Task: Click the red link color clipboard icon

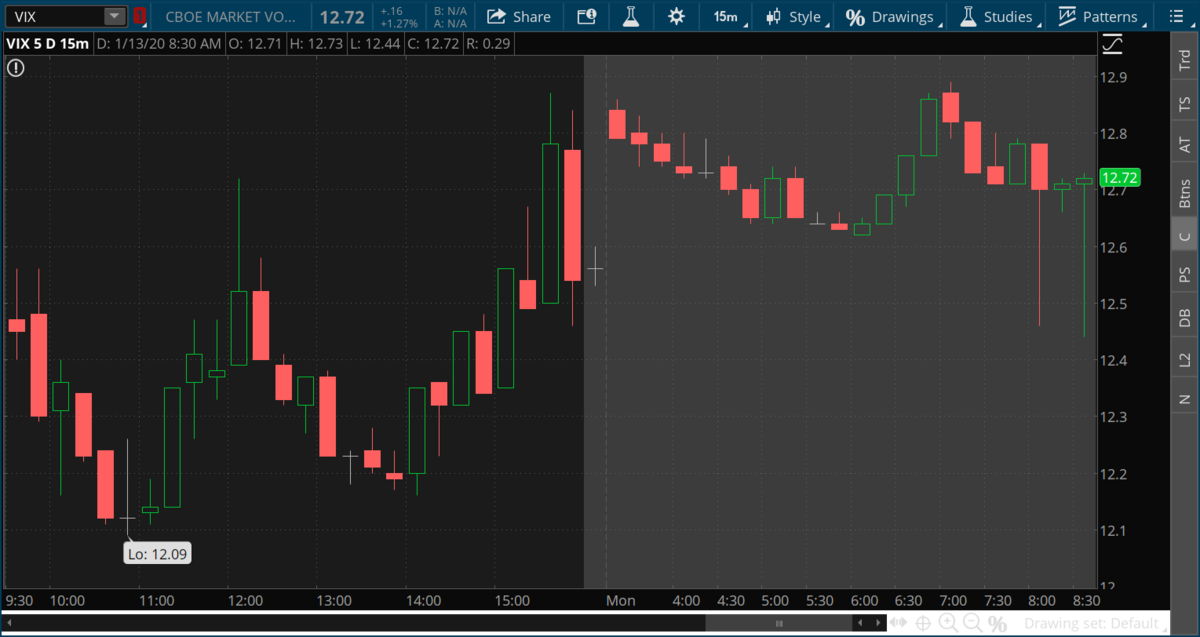Action: 139,16
